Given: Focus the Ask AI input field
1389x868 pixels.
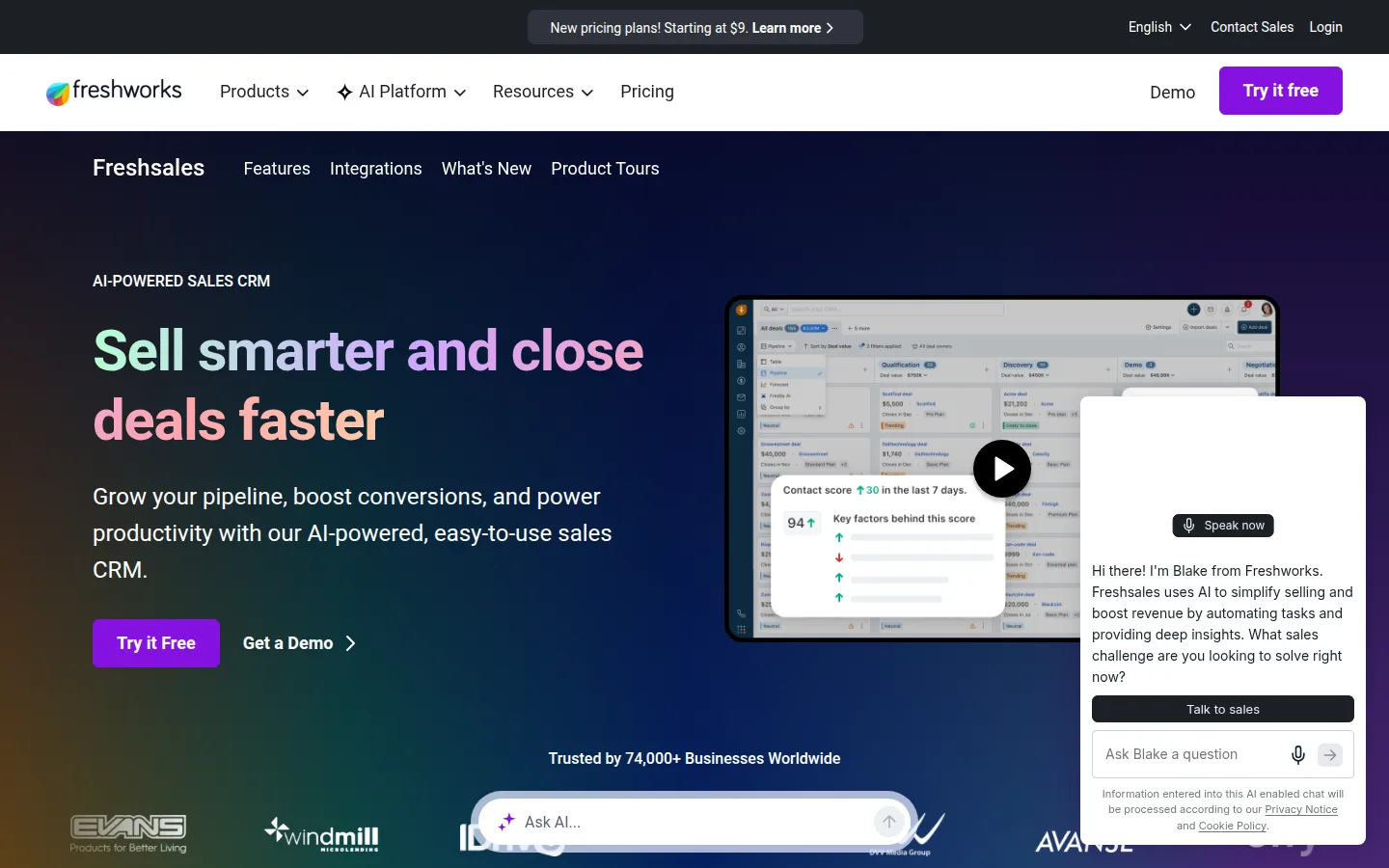Looking at the screenshot, I should click(x=694, y=822).
